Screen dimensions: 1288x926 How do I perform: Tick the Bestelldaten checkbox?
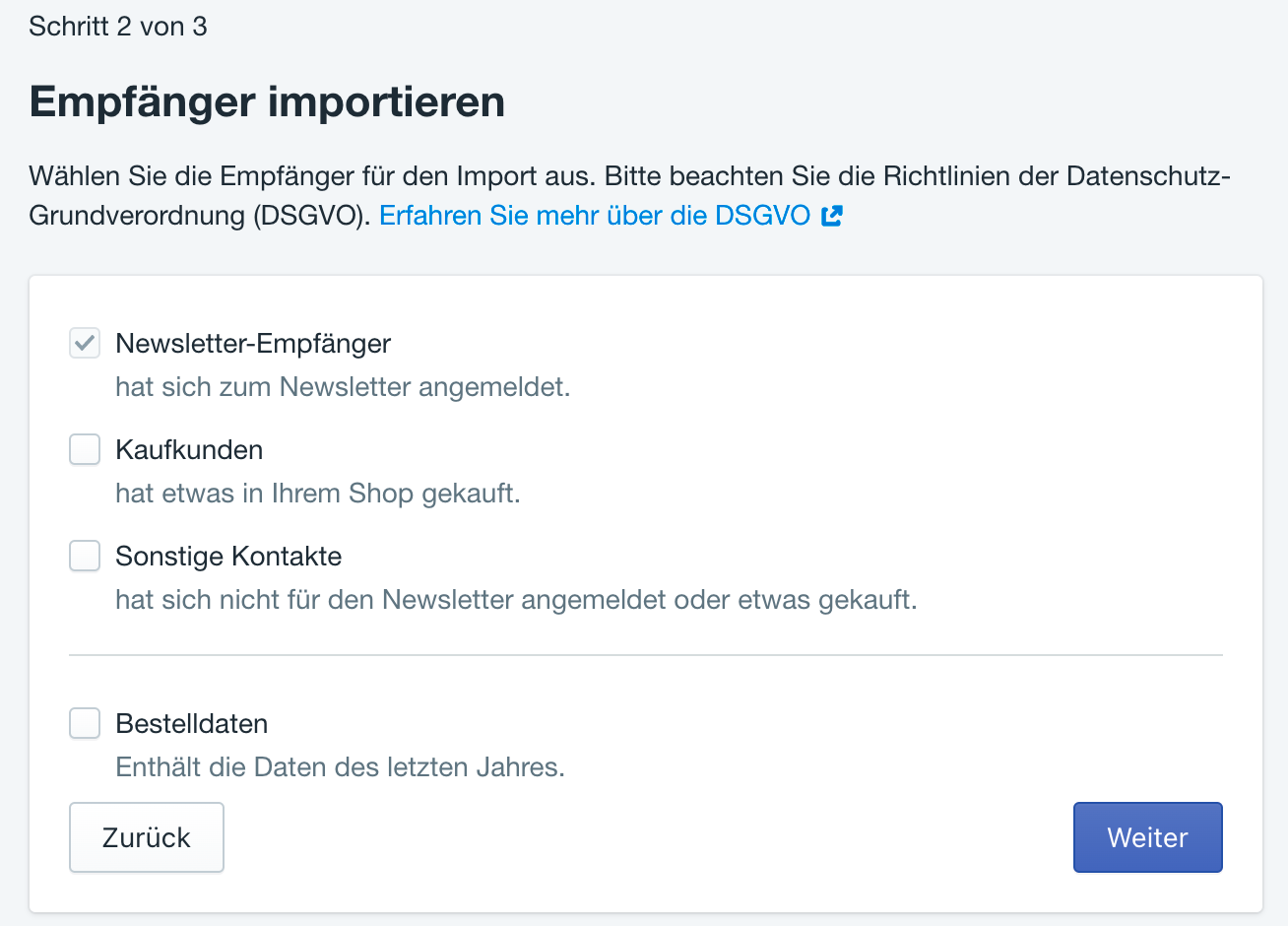85,723
